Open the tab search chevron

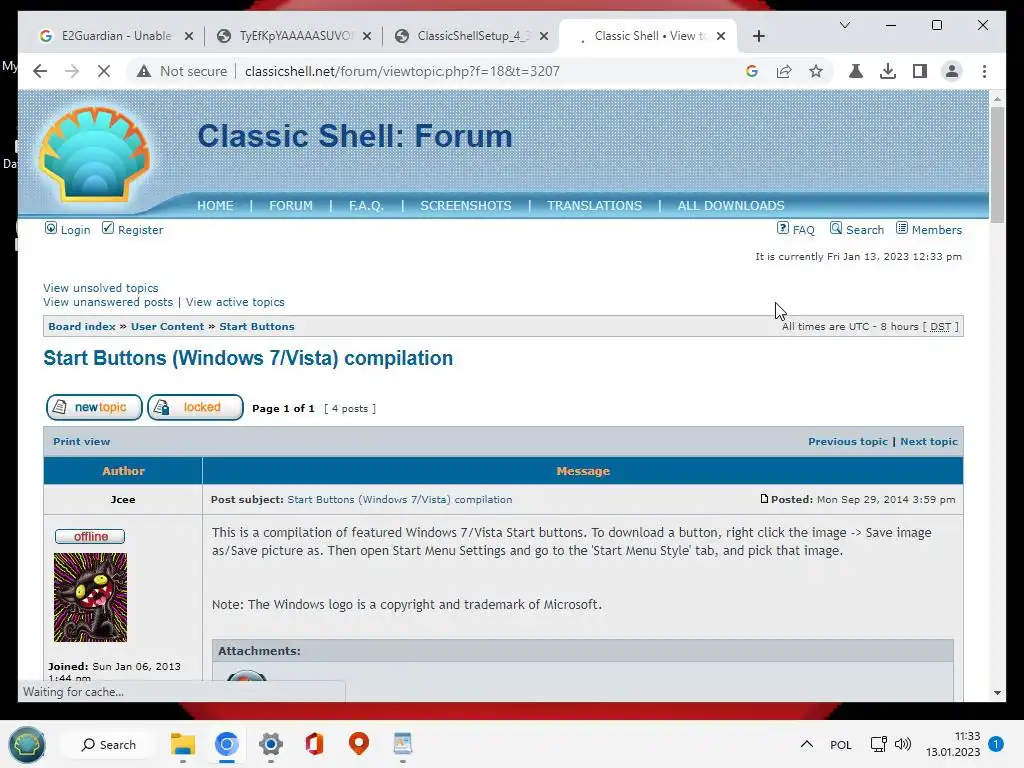(x=844, y=25)
